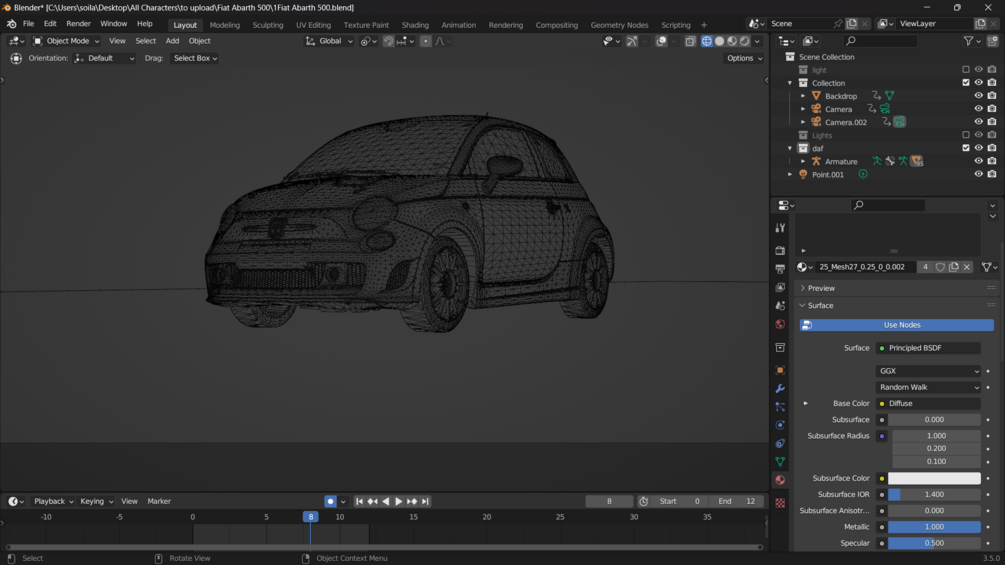Expand the Armature tree item

point(803,161)
